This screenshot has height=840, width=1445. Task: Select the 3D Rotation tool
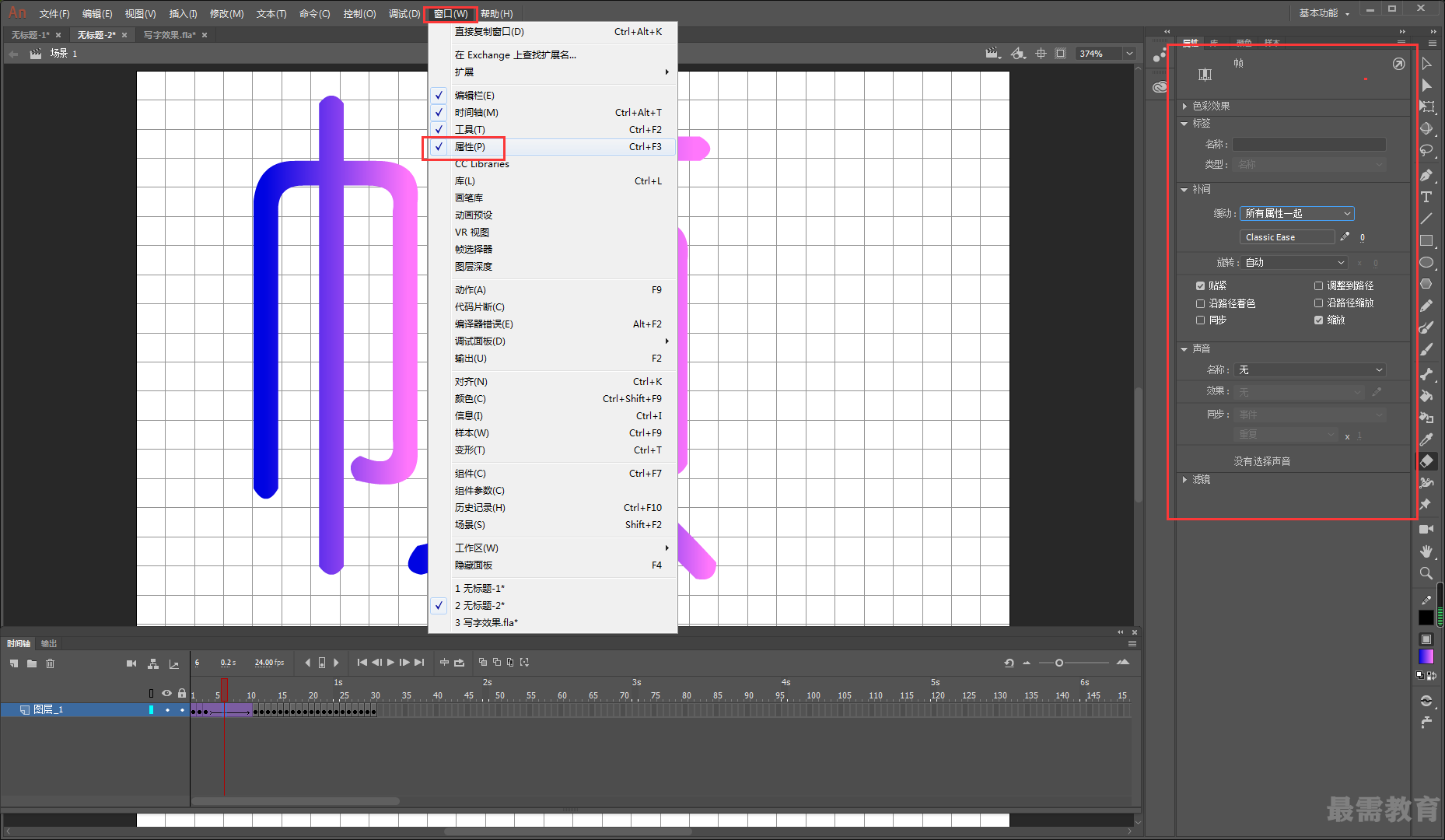tap(1426, 128)
